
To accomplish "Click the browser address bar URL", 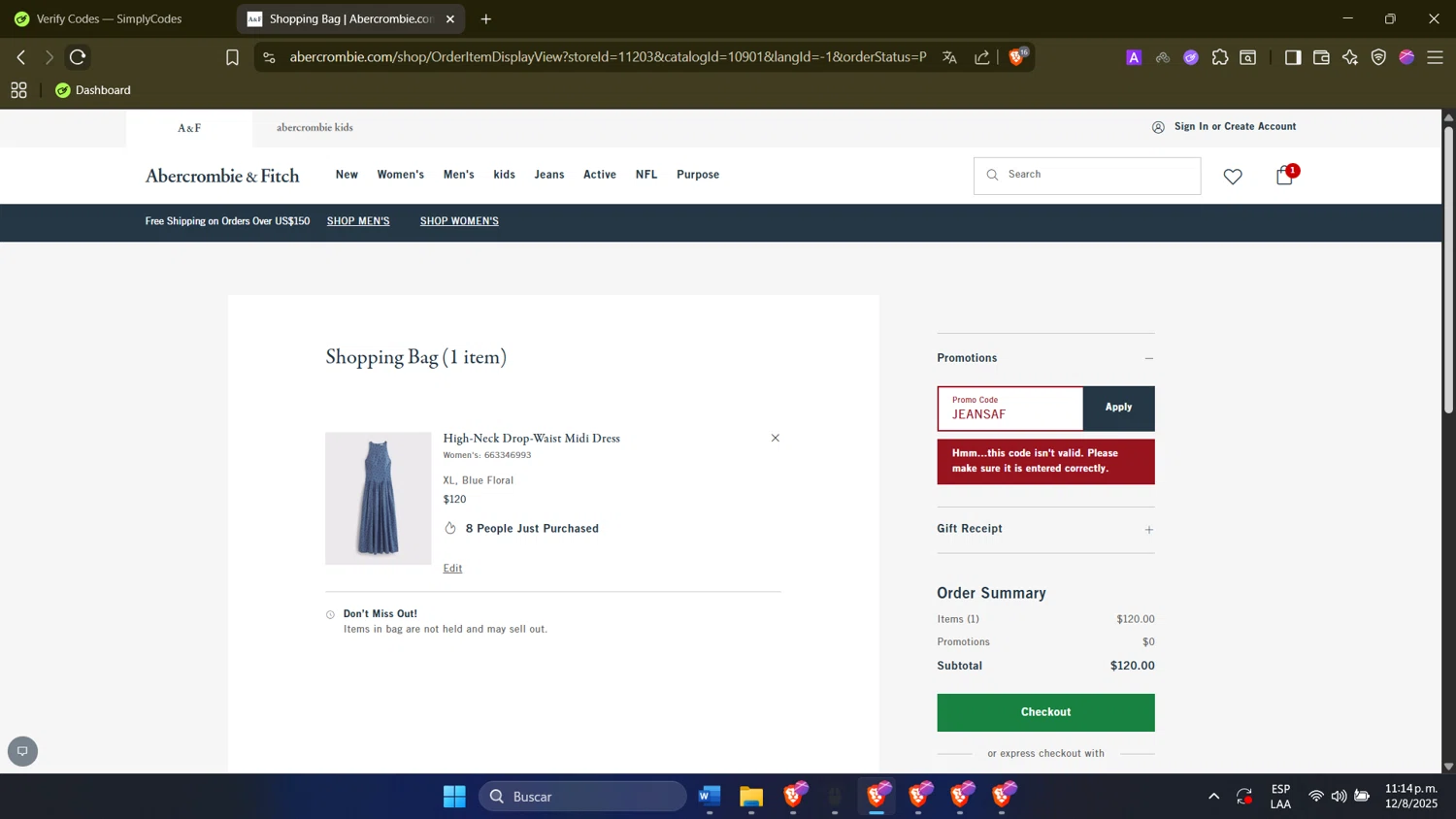I will (x=608, y=57).
